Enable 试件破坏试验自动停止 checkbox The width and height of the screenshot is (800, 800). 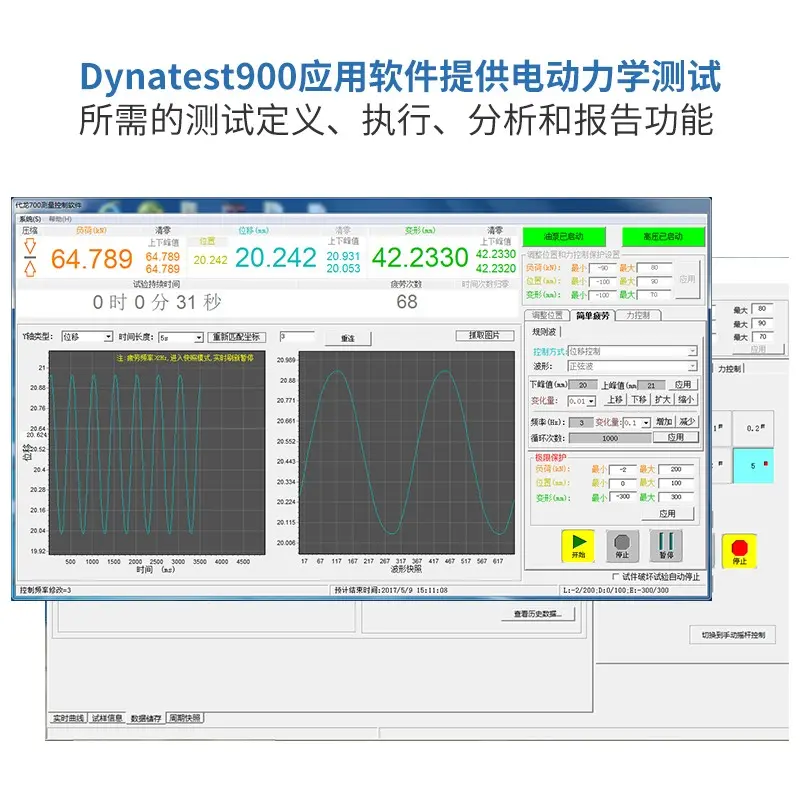(615, 576)
